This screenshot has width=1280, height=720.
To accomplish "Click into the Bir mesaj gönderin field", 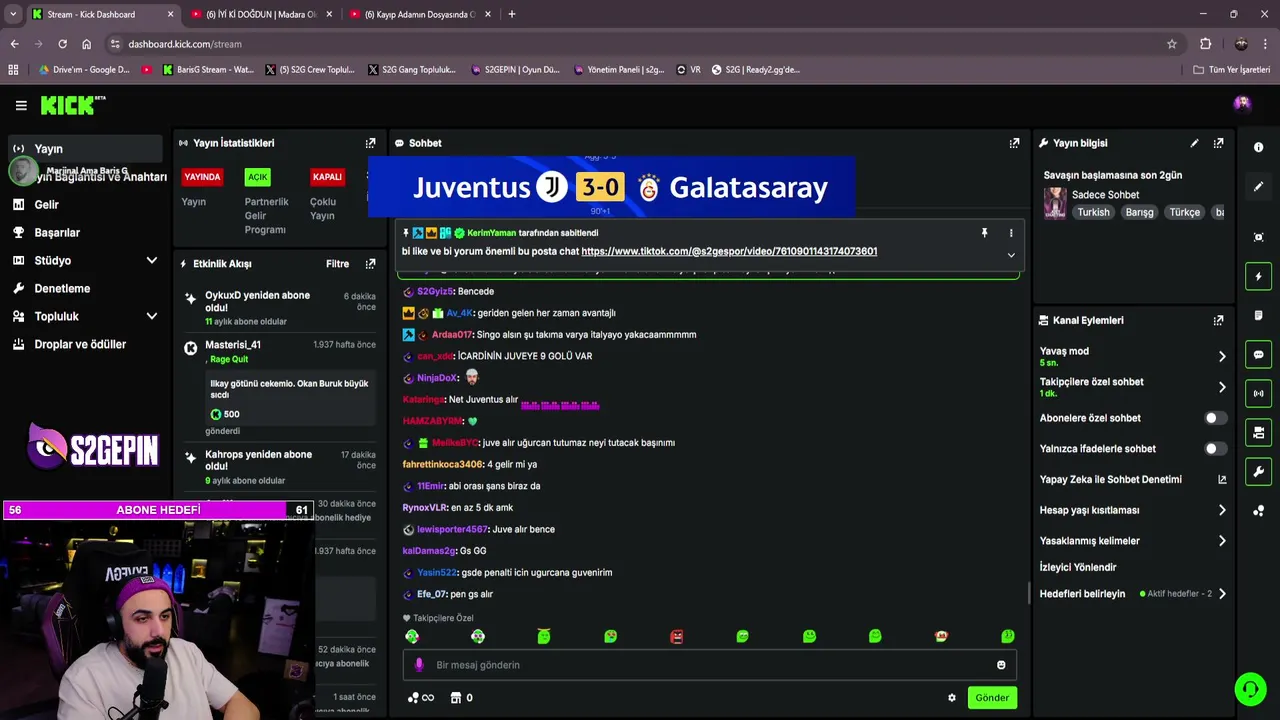I will (710, 665).
